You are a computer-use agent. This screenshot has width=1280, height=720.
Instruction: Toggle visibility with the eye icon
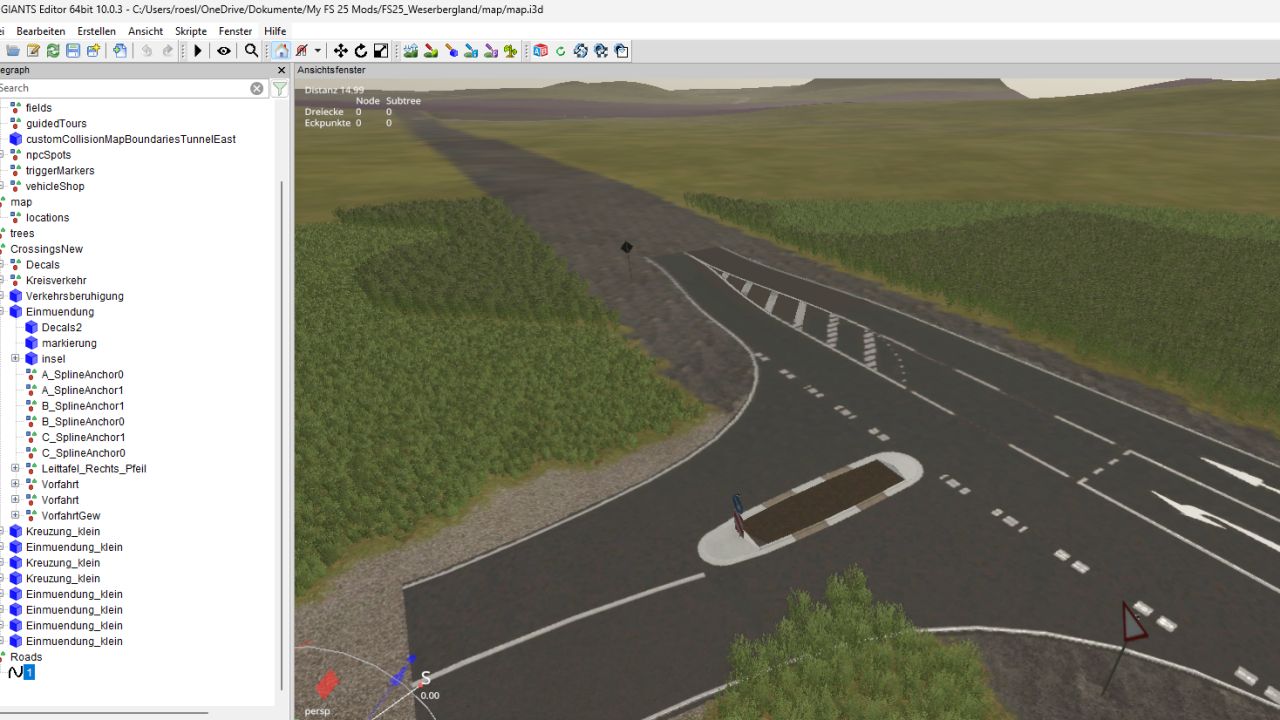tap(224, 51)
